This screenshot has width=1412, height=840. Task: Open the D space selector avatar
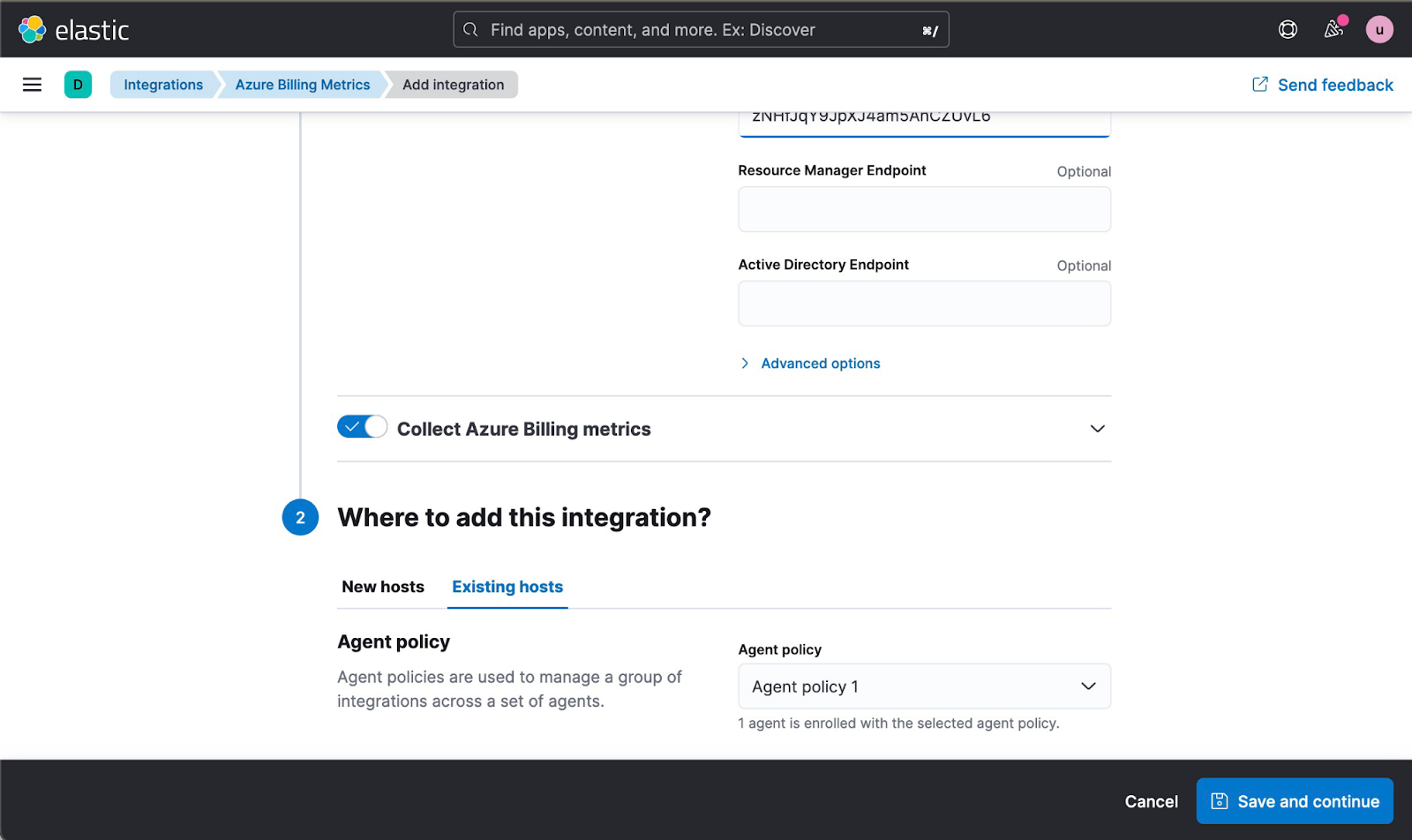pos(78,85)
